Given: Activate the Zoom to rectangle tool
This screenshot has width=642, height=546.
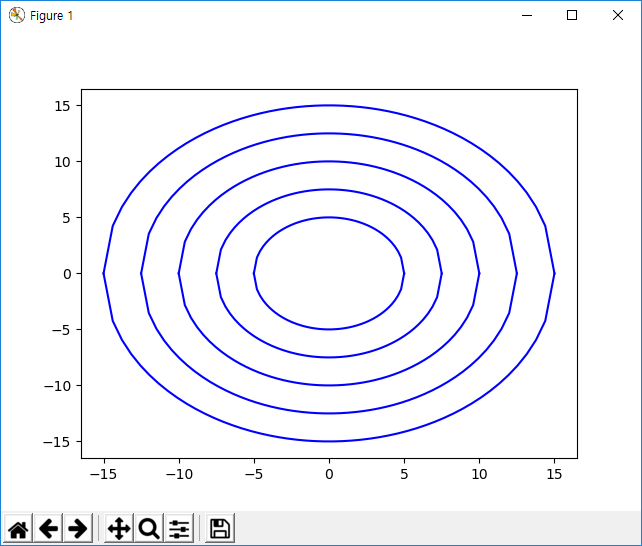Looking at the screenshot, I should (x=149, y=528).
